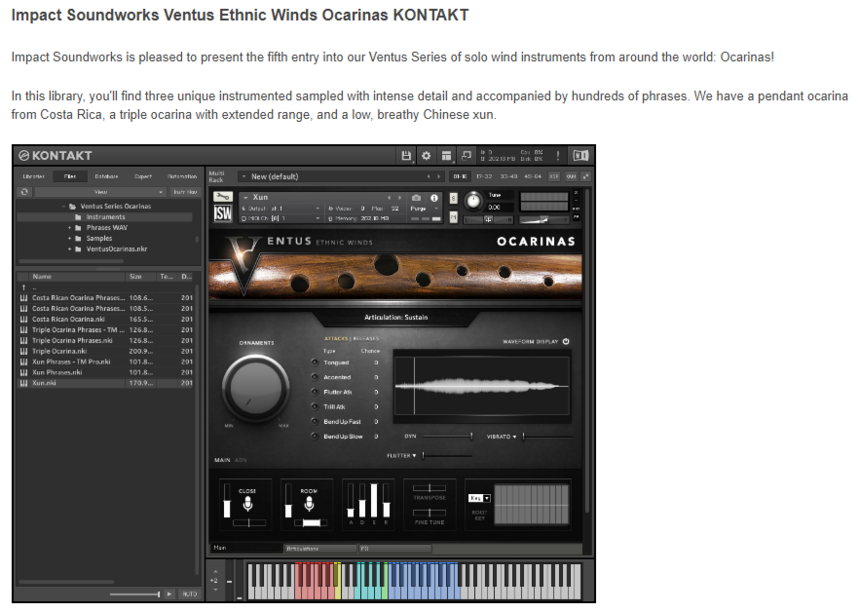Viewport: 860px width, 611px height.
Task: Click the AUTO preview button
Action: pyautogui.click(x=189, y=594)
